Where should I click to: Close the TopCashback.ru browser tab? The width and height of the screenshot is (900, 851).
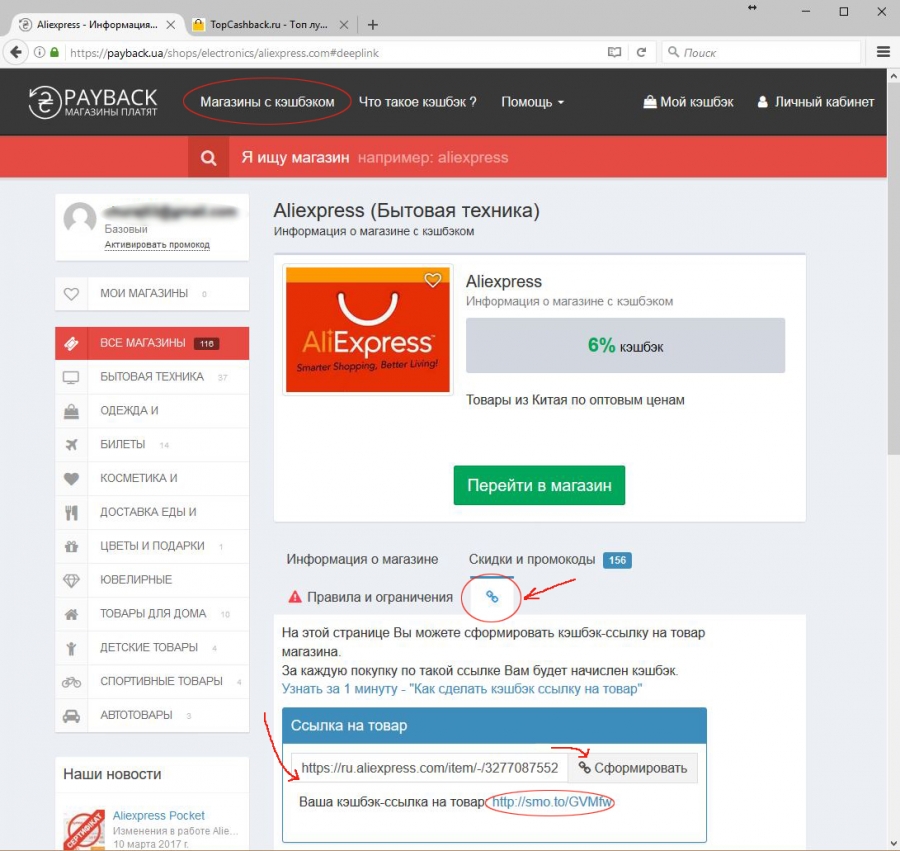coord(344,25)
